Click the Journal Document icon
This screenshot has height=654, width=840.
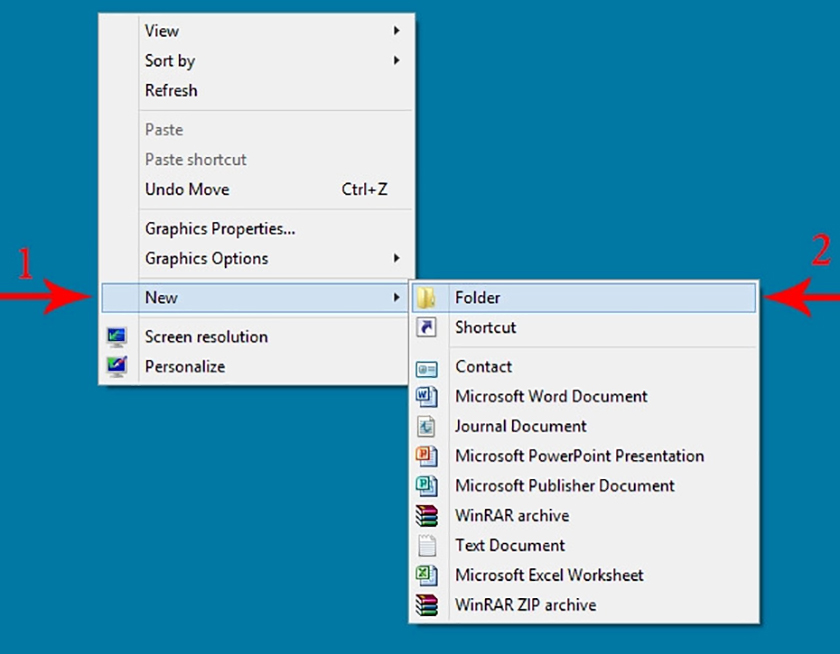point(427,427)
